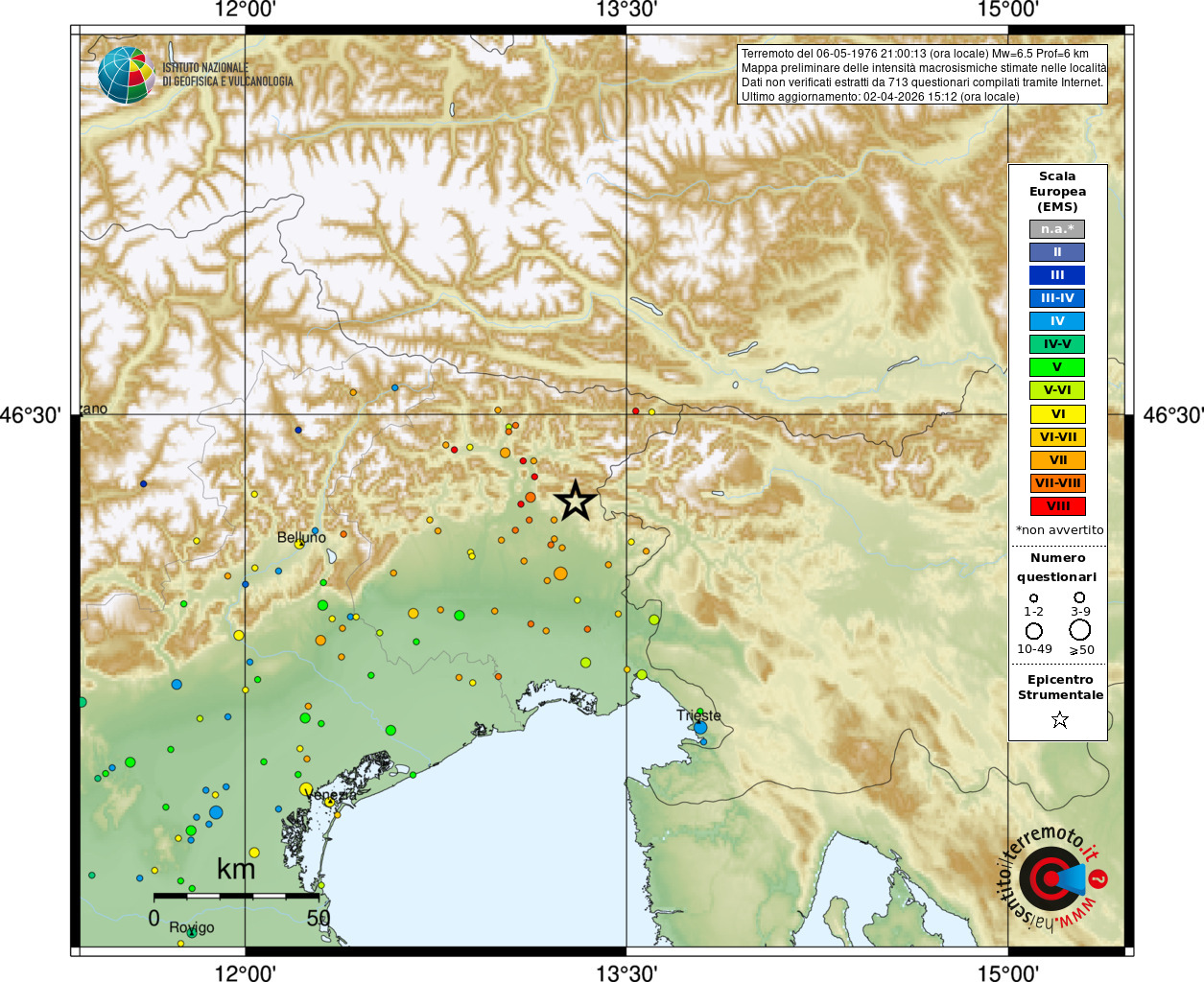
Task: Click the epicenter star on the map
Action: coord(575,500)
